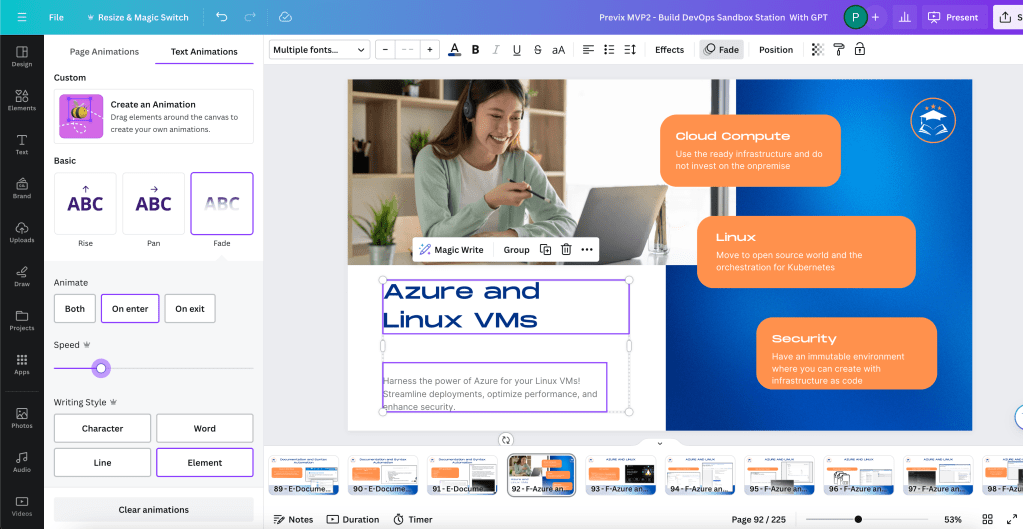The width and height of the screenshot is (1023, 529).
Task: Set animate to On exit
Action: click(190, 309)
